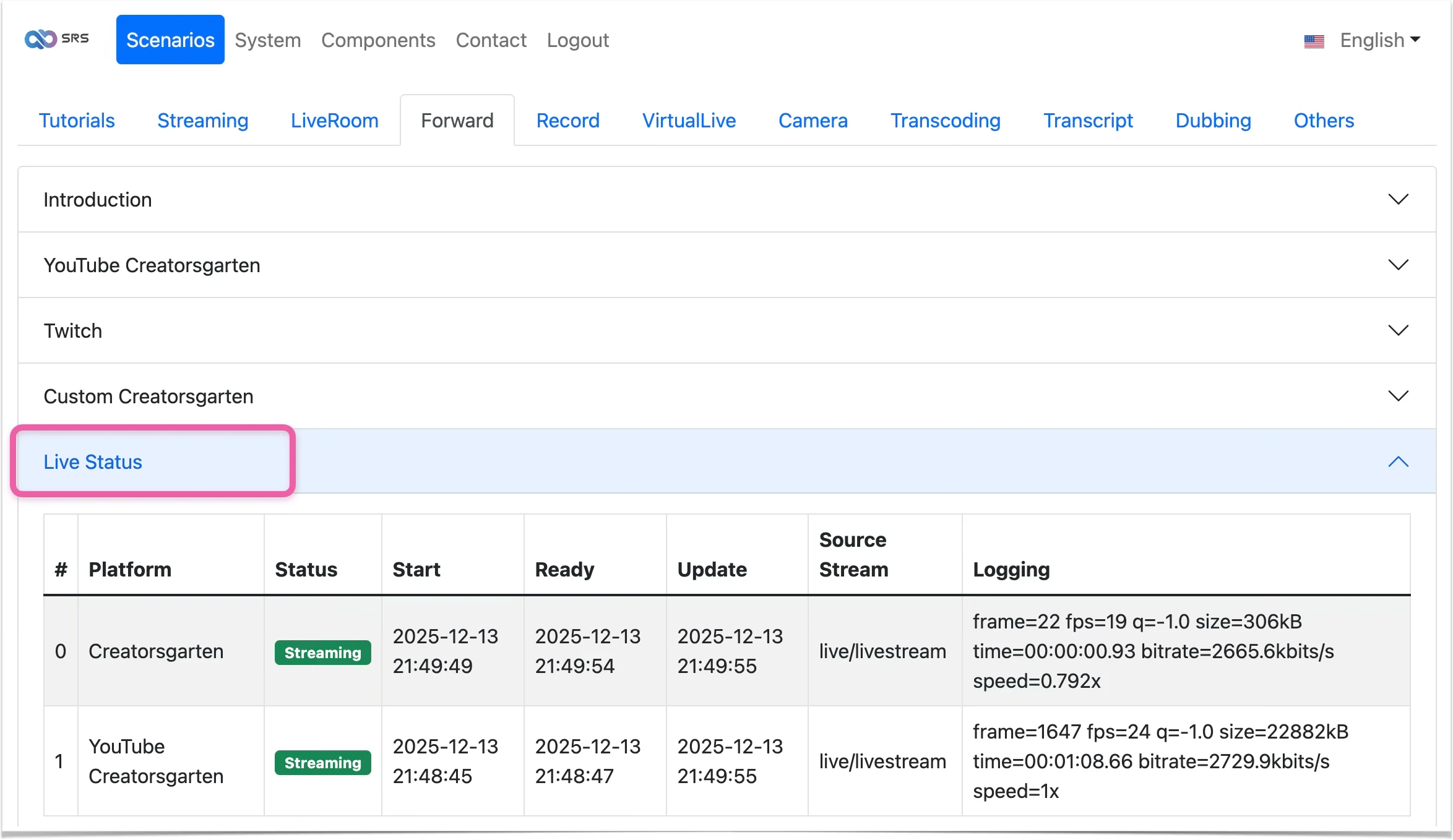The image size is (1453, 840).
Task: Click the Logout link
Action: coord(577,40)
